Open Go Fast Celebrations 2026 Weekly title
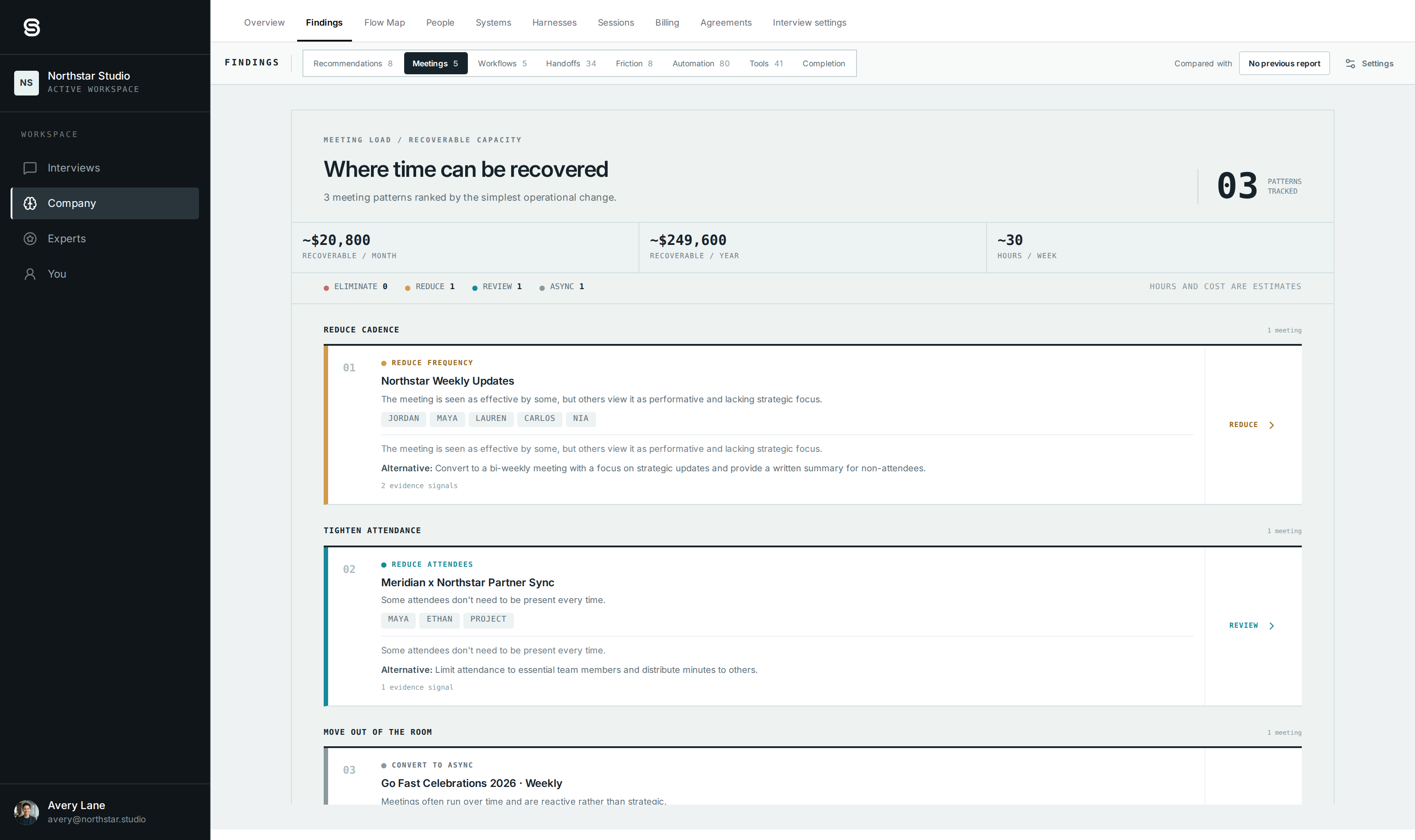Screen dimensions: 1415x840 click(471, 783)
